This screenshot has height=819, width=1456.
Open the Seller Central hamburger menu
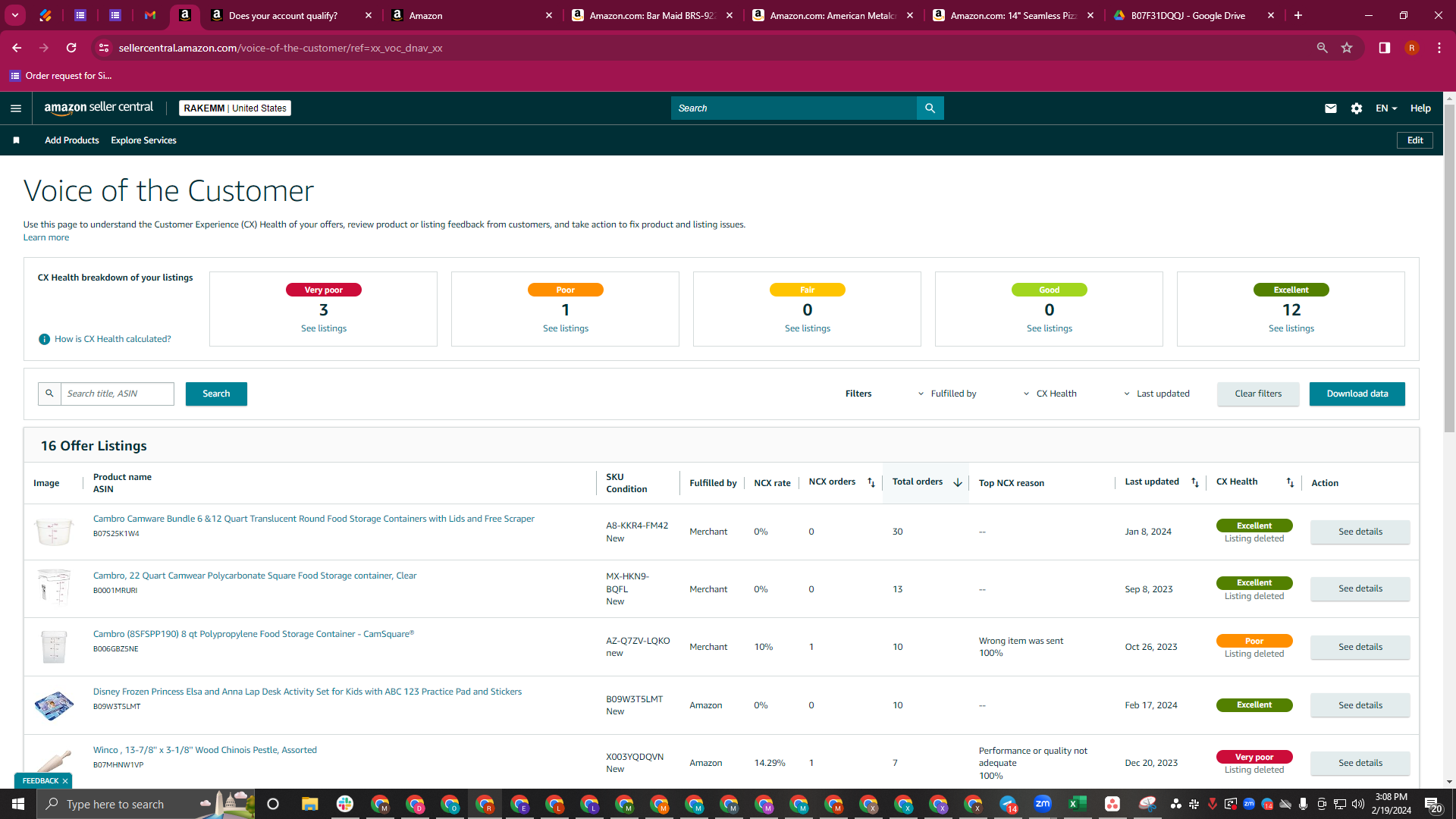tap(16, 108)
